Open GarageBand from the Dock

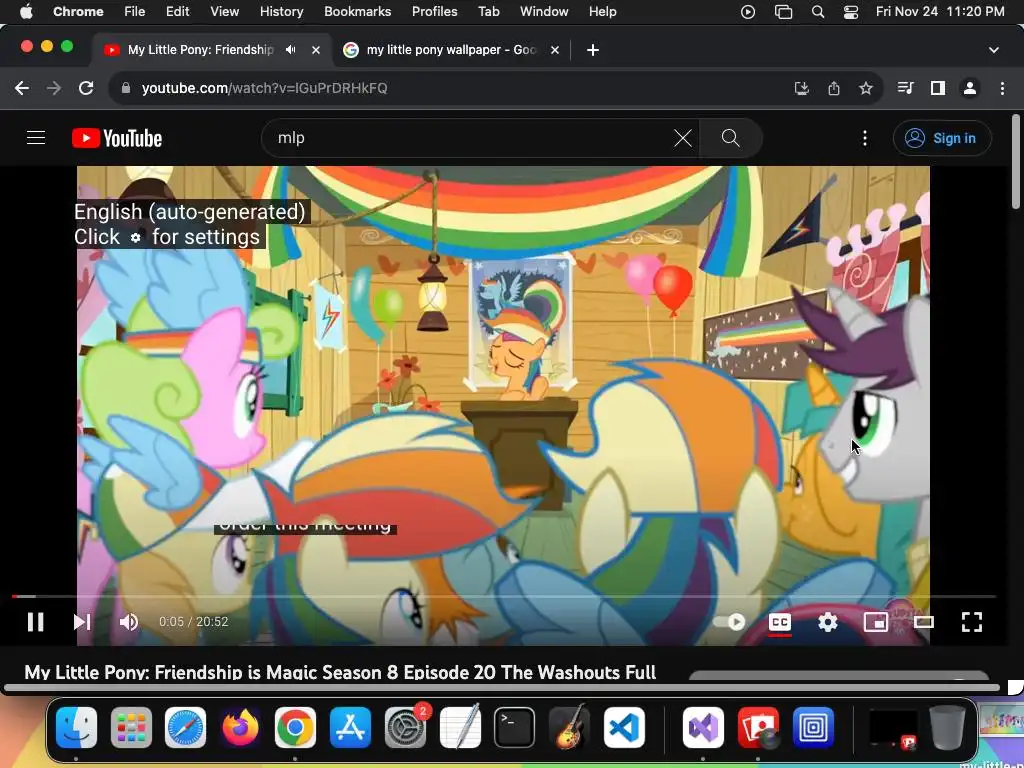(569, 727)
